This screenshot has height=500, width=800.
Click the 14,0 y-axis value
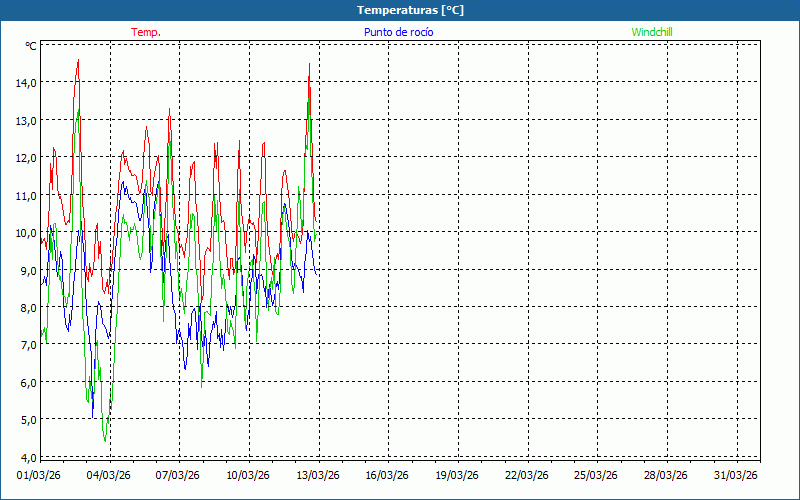pos(26,83)
